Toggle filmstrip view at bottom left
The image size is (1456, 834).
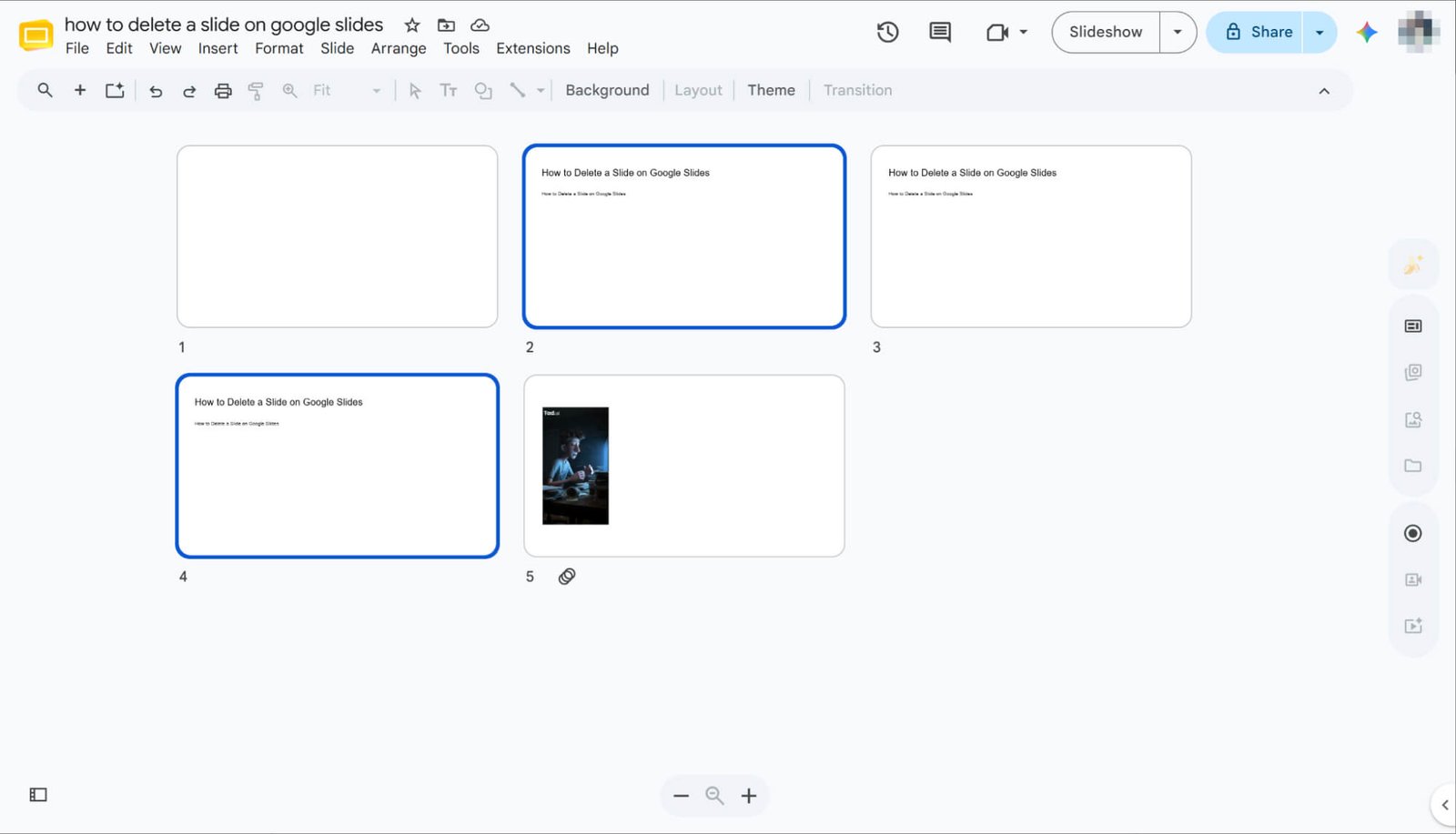click(x=38, y=795)
